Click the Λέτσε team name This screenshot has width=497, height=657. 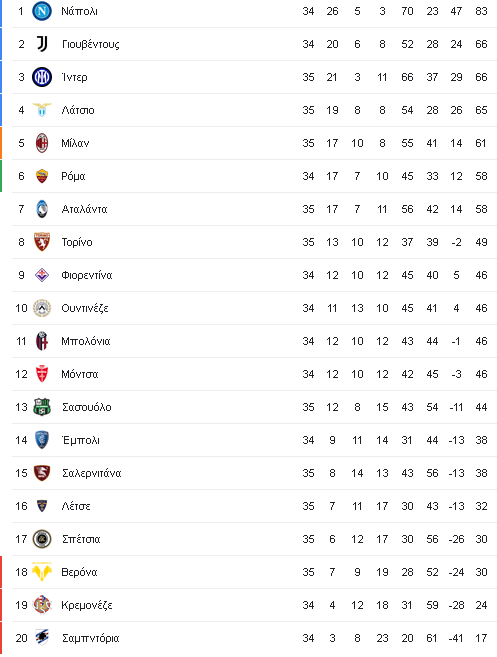pyautogui.click(x=76, y=506)
